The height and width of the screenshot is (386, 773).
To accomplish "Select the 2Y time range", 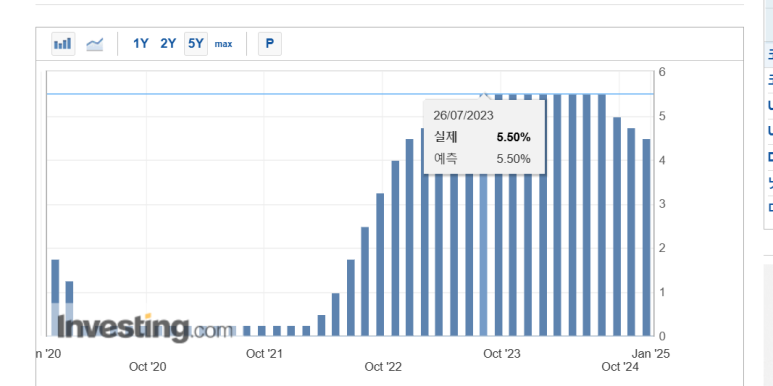I will point(168,44).
